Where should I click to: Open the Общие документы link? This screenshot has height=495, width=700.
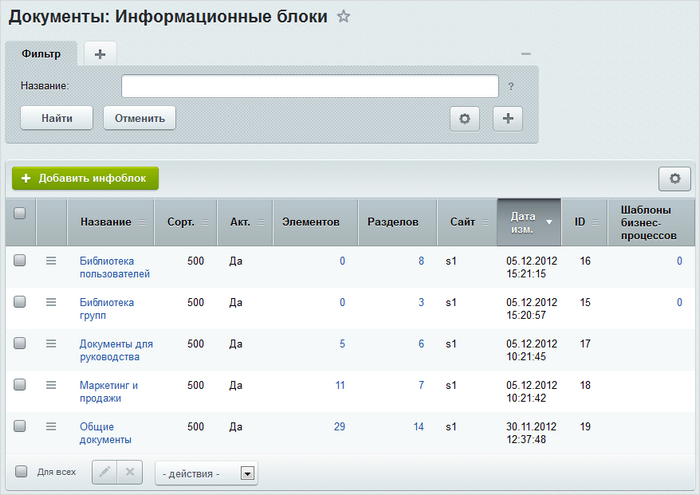coord(105,433)
